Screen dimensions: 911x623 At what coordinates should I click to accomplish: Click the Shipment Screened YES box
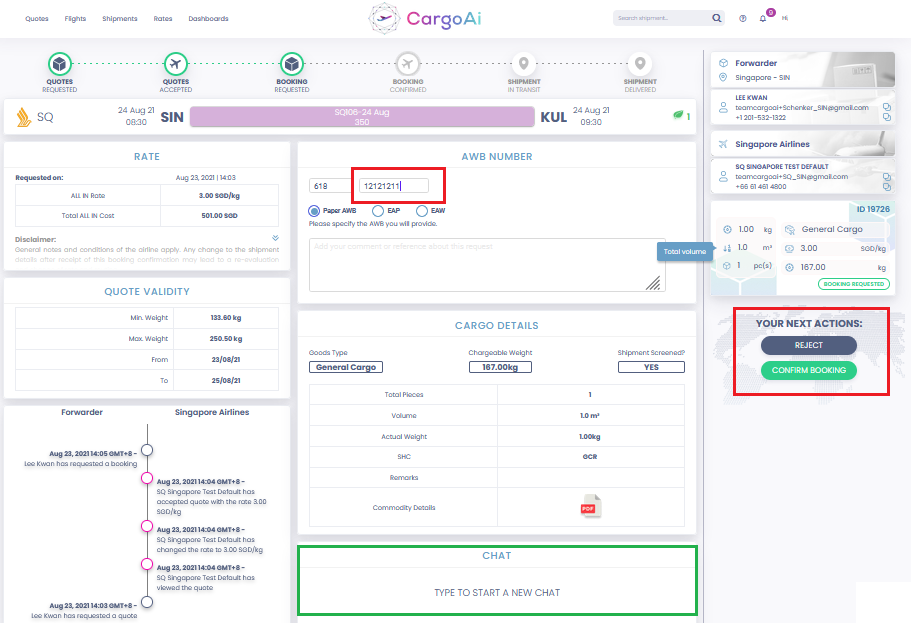click(x=651, y=367)
